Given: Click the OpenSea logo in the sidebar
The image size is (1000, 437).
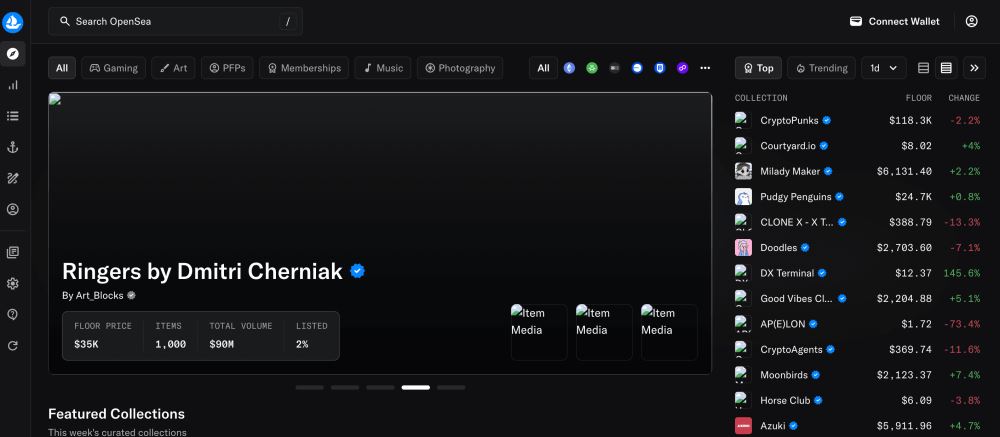Looking at the screenshot, I should click(x=13, y=21).
